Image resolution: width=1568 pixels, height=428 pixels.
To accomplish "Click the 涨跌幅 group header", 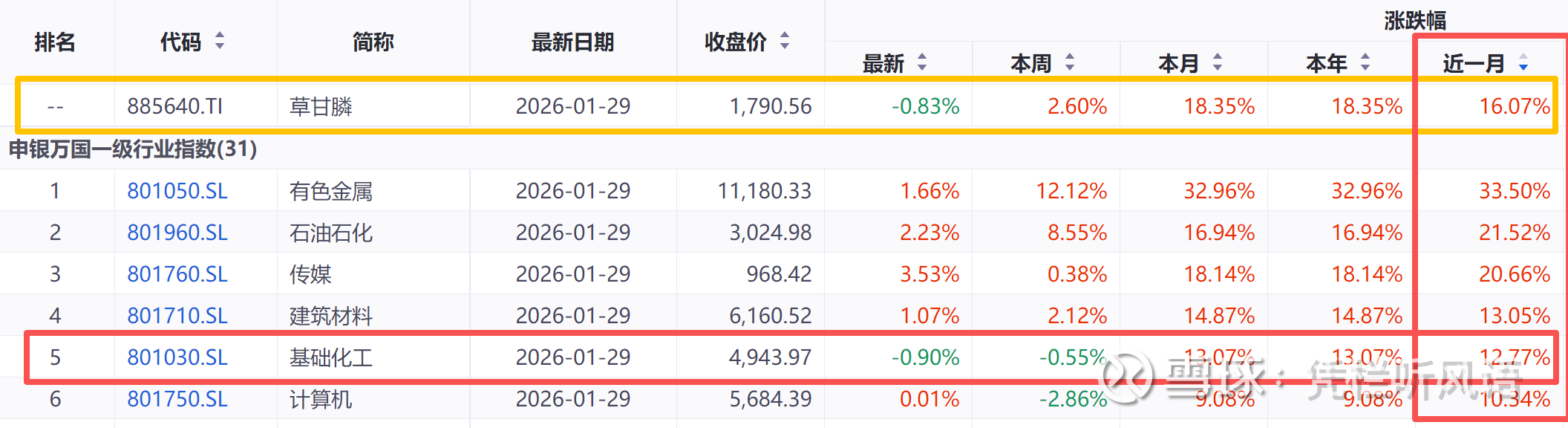I will point(1414,20).
